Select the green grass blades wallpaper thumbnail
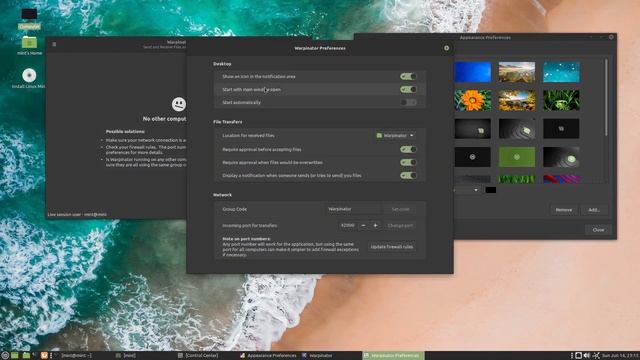Viewport: 640px width, 360px height. [561, 100]
